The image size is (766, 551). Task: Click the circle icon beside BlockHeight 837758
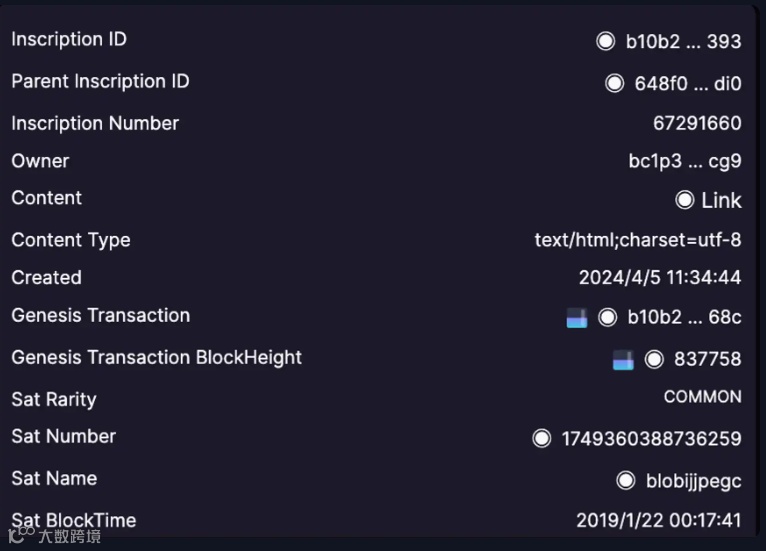654,360
